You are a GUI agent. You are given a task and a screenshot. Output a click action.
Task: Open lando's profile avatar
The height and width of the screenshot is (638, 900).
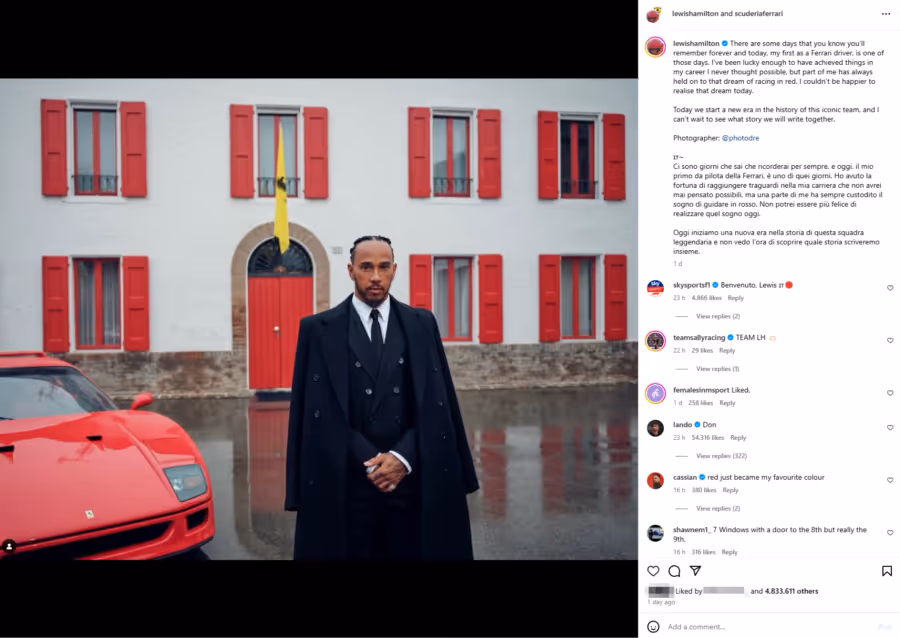tap(655, 428)
